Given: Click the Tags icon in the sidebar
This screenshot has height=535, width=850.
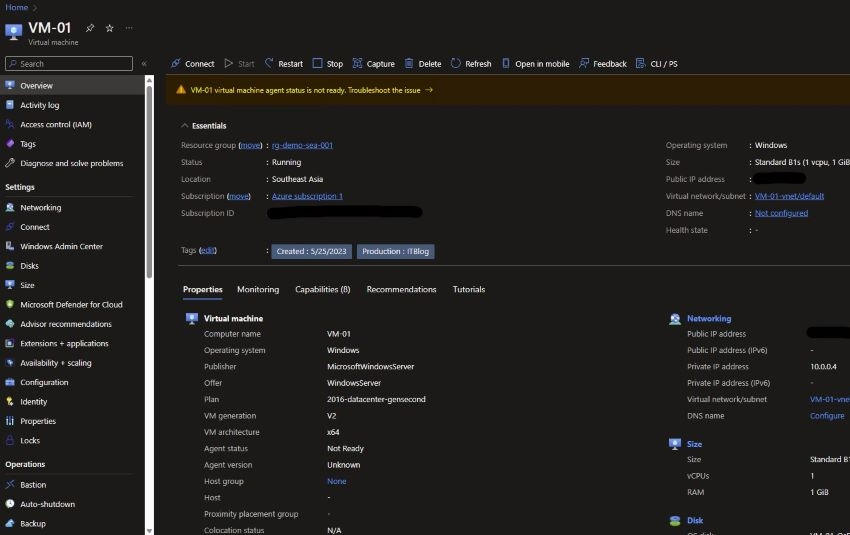Looking at the screenshot, I should click(x=10, y=144).
